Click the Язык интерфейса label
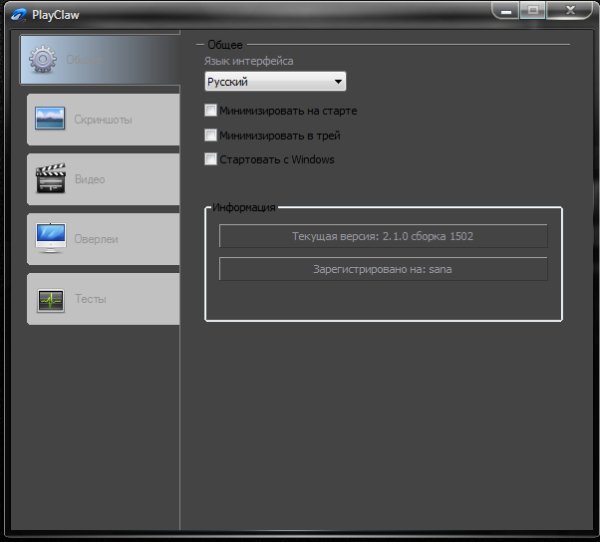 [x=249, y=61]
